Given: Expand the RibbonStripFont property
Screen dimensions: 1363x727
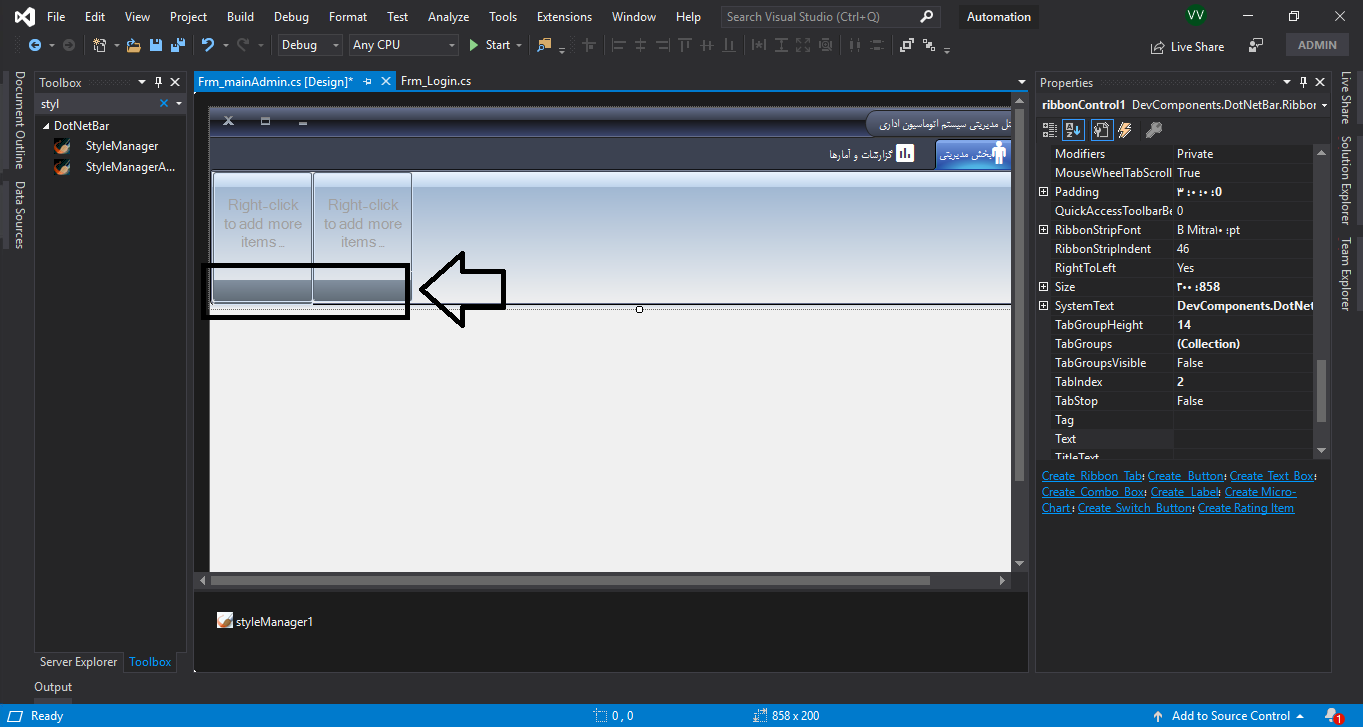Looking at the screenshot, I should pyautogui.click(x=1044, y=230).
